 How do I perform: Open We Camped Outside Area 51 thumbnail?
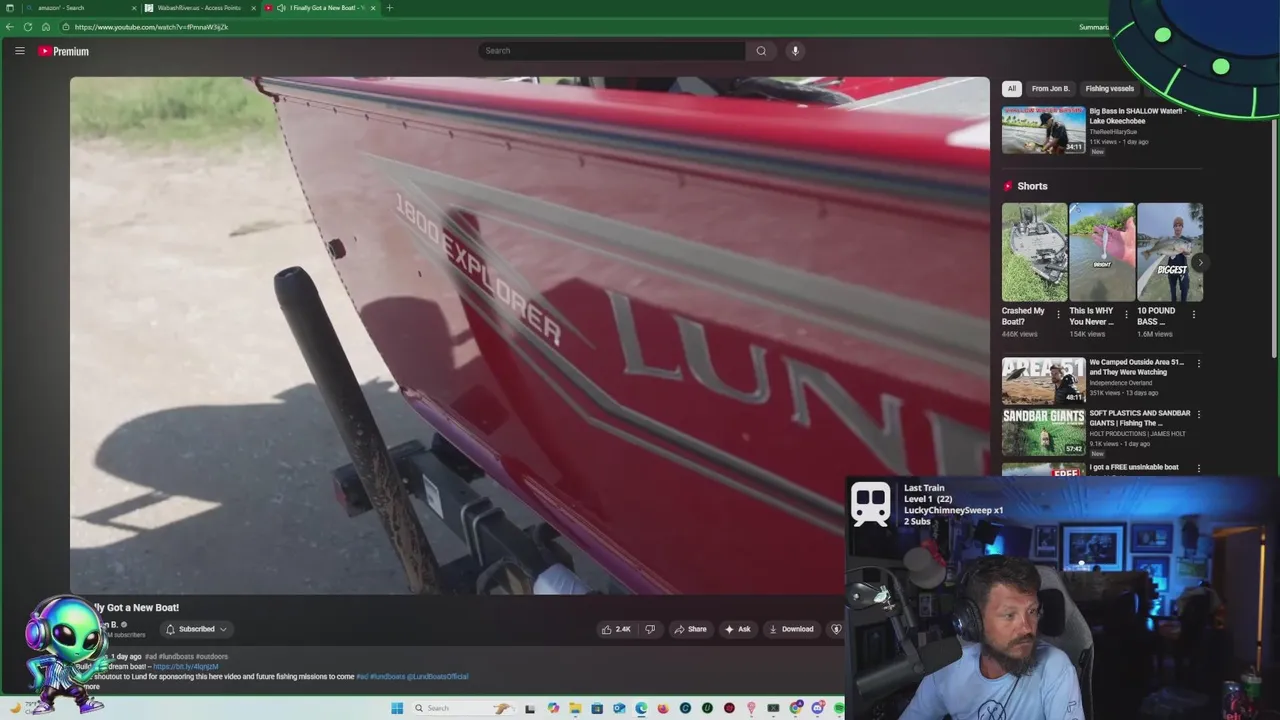point(1043,381)
